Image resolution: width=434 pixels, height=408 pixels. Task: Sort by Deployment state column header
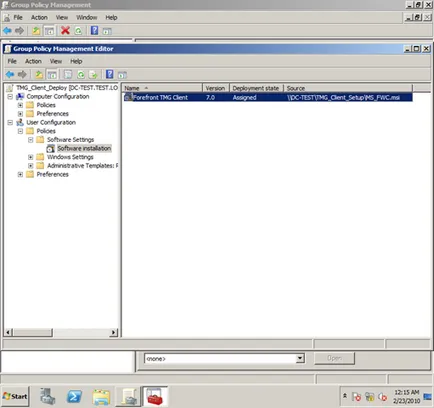(256, 88)
